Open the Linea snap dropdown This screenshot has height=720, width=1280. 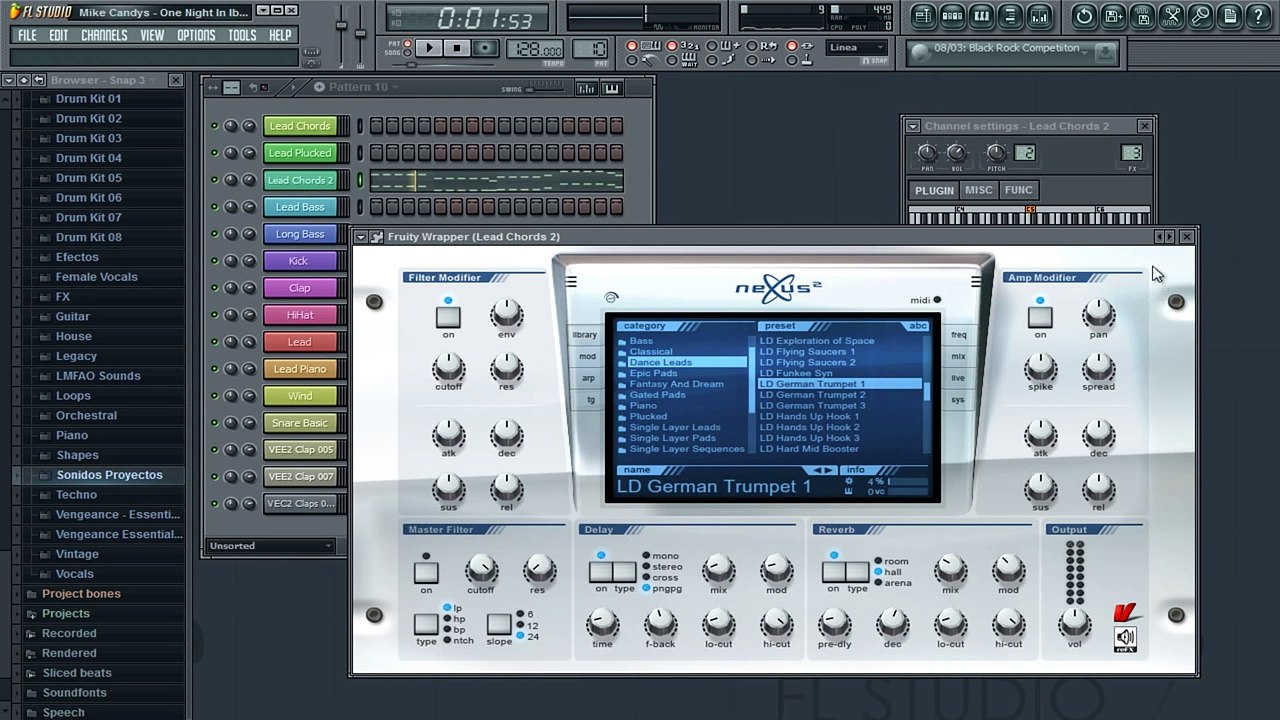point(856,47)
